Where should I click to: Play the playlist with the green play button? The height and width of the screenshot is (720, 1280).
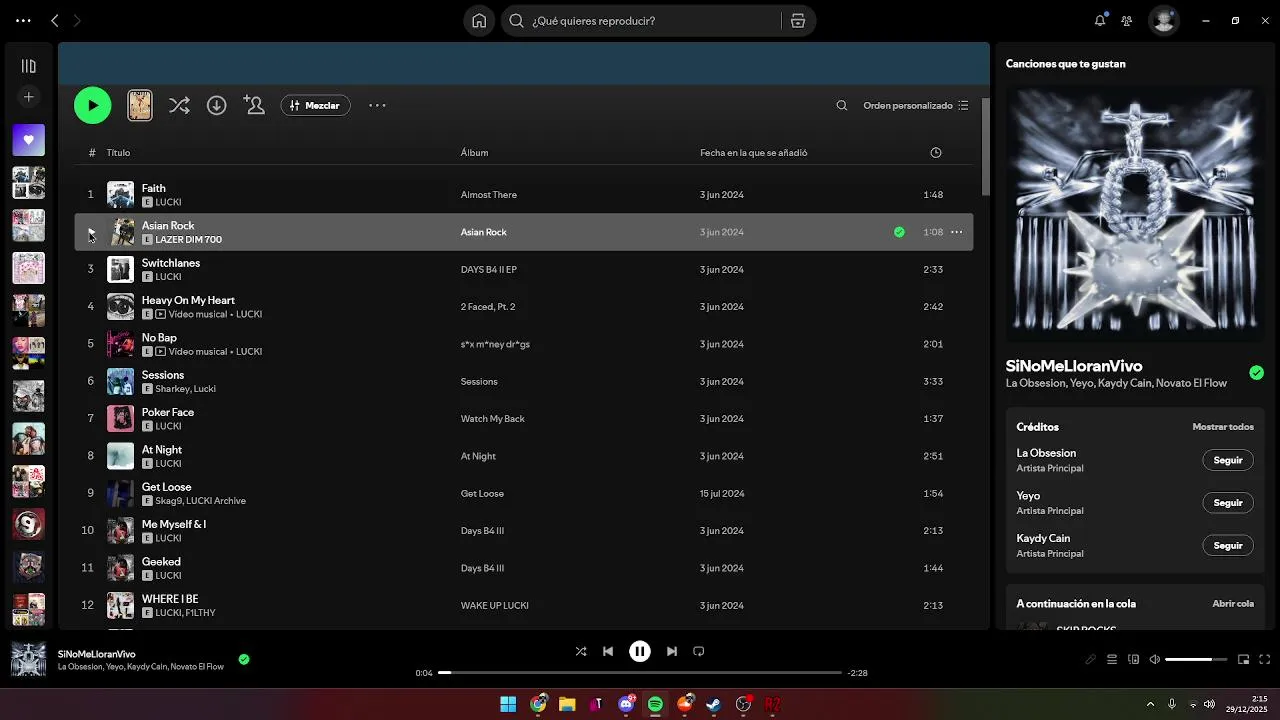93,105
